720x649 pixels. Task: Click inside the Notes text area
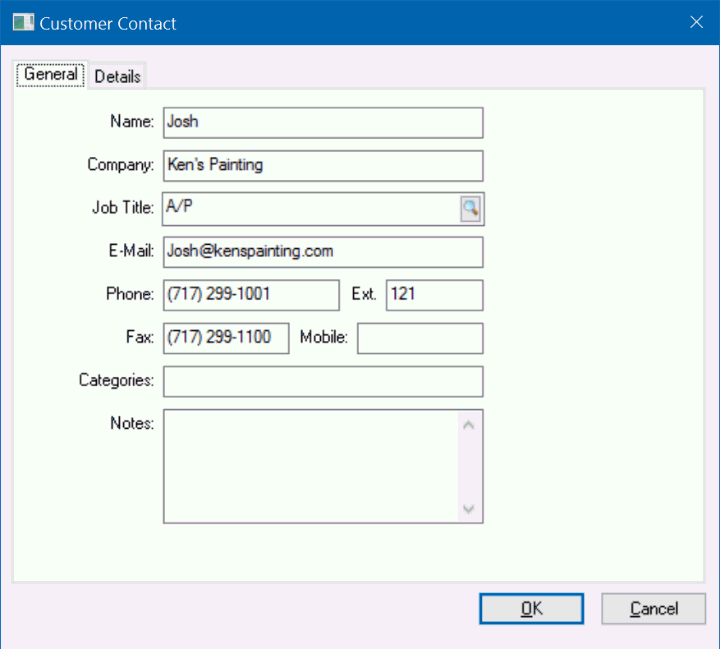point(310,466)
